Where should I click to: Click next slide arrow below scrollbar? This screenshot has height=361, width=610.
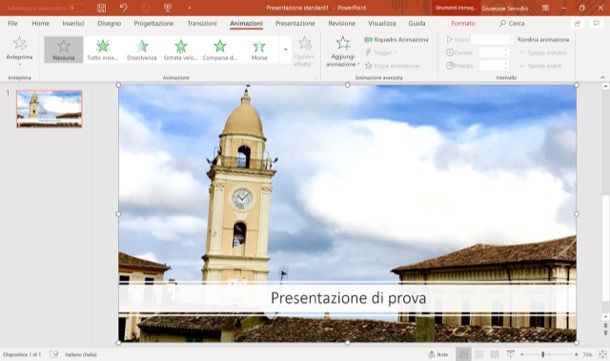(x=605, y=333)
